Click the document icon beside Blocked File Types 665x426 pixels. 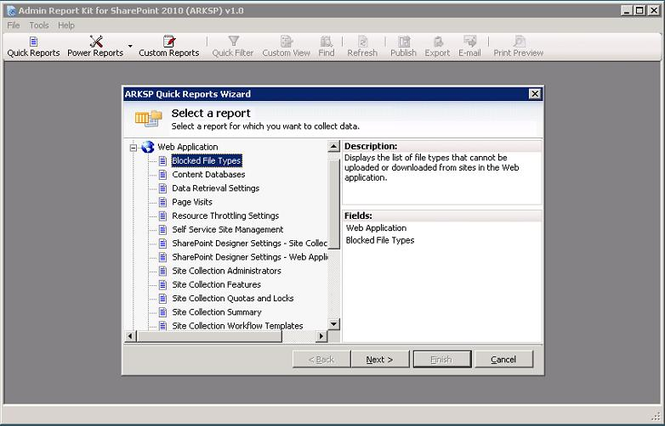[163, 161]
